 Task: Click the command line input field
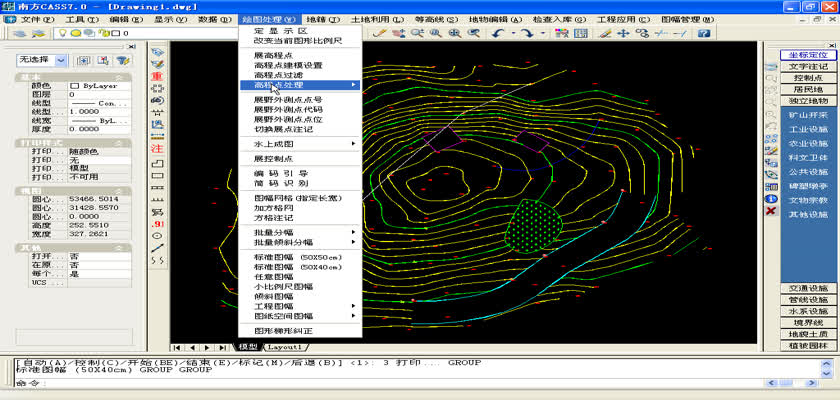(386, 383)
